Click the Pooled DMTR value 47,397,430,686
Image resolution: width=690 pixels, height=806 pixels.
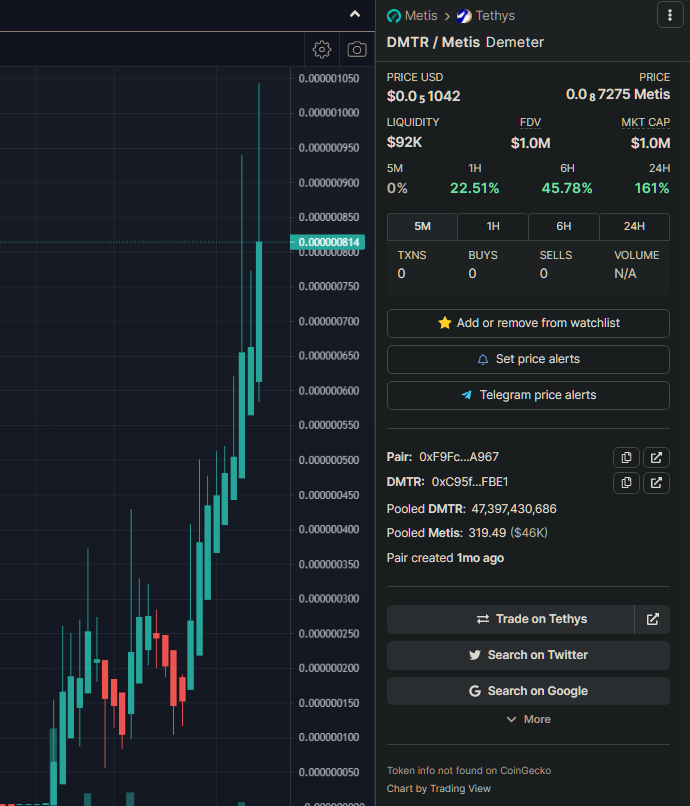[x=514, y=509]
